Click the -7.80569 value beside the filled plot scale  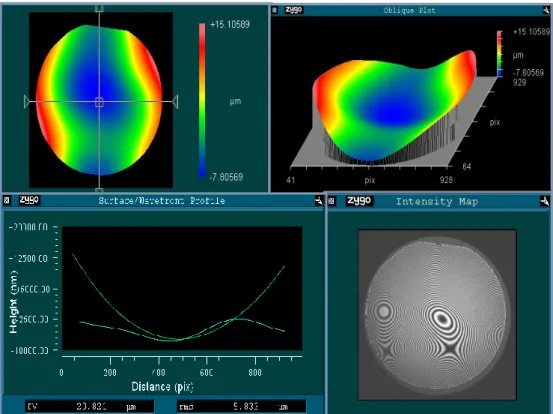(226, 177)
